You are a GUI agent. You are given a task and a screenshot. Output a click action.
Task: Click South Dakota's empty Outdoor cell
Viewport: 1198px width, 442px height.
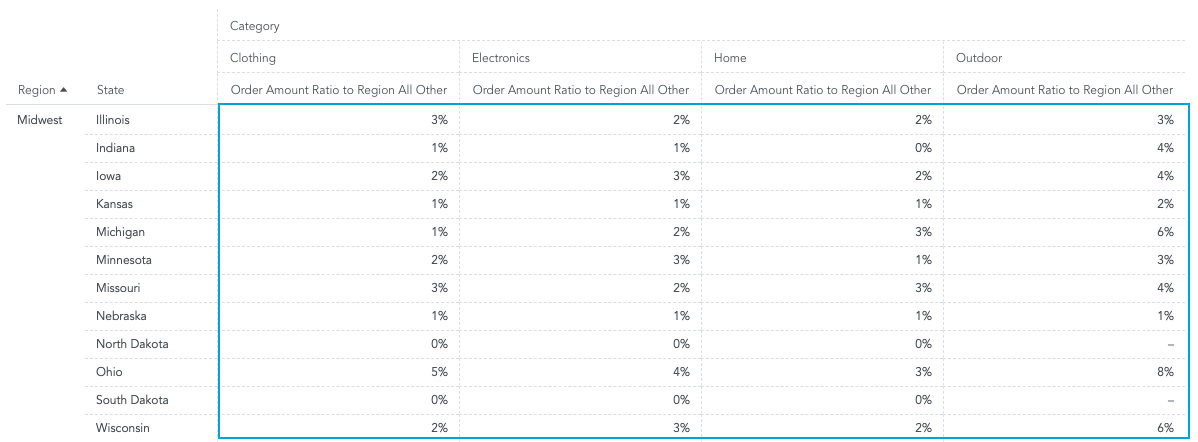click(1169, 400)
